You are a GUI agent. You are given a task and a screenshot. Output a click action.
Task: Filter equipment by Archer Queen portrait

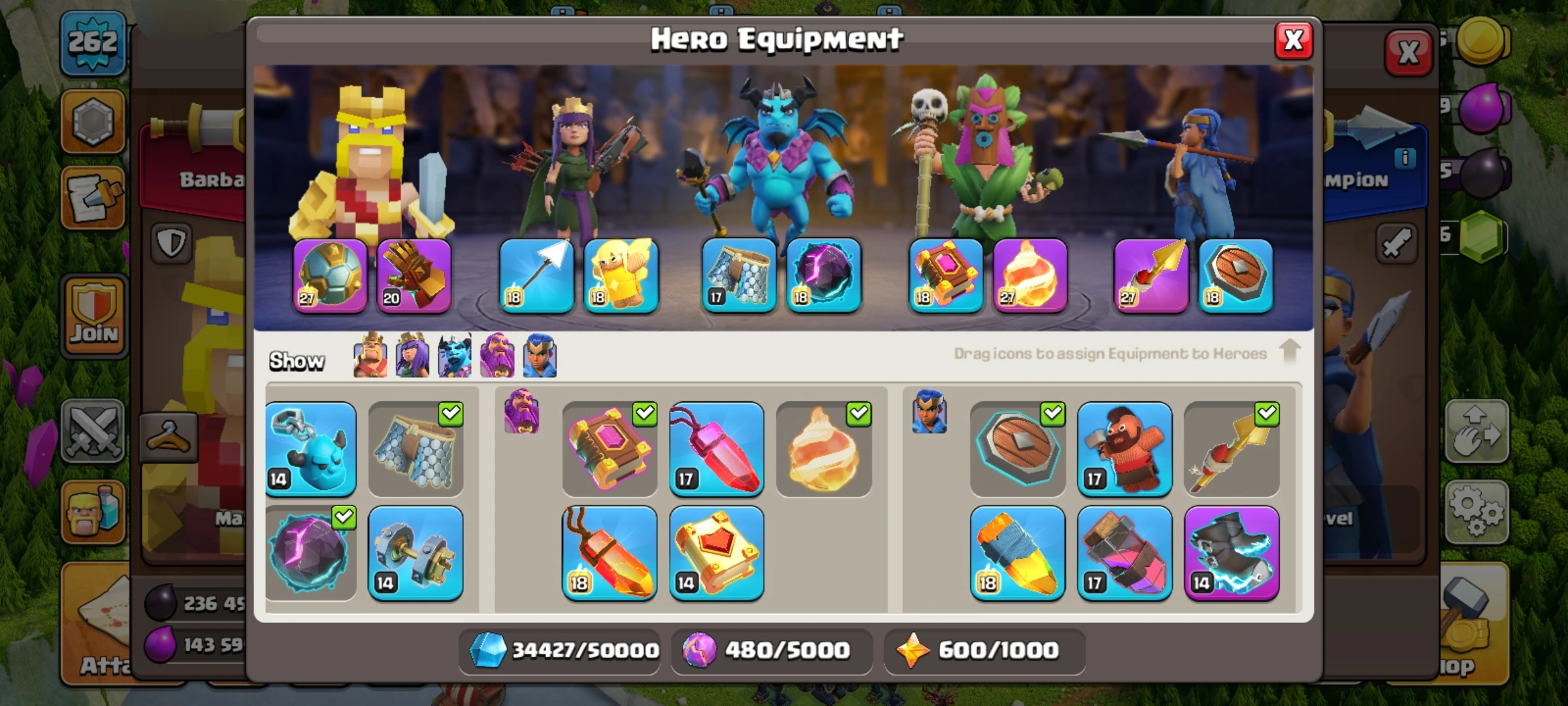coord(412,356)
